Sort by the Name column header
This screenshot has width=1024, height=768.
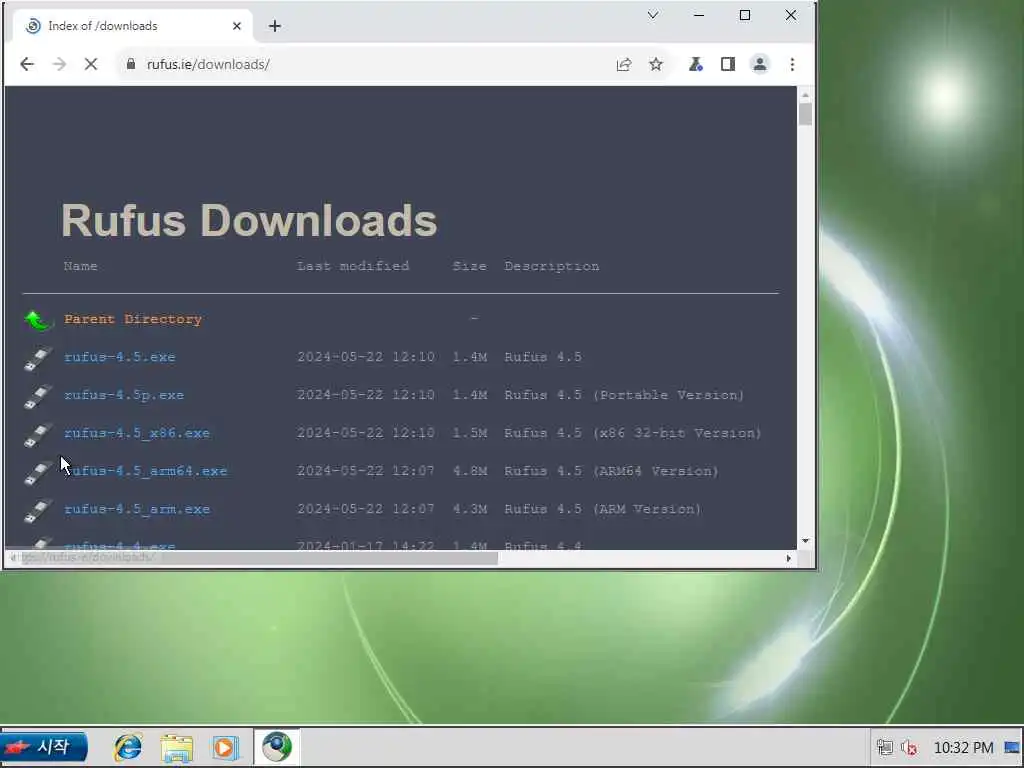(80, 266)
